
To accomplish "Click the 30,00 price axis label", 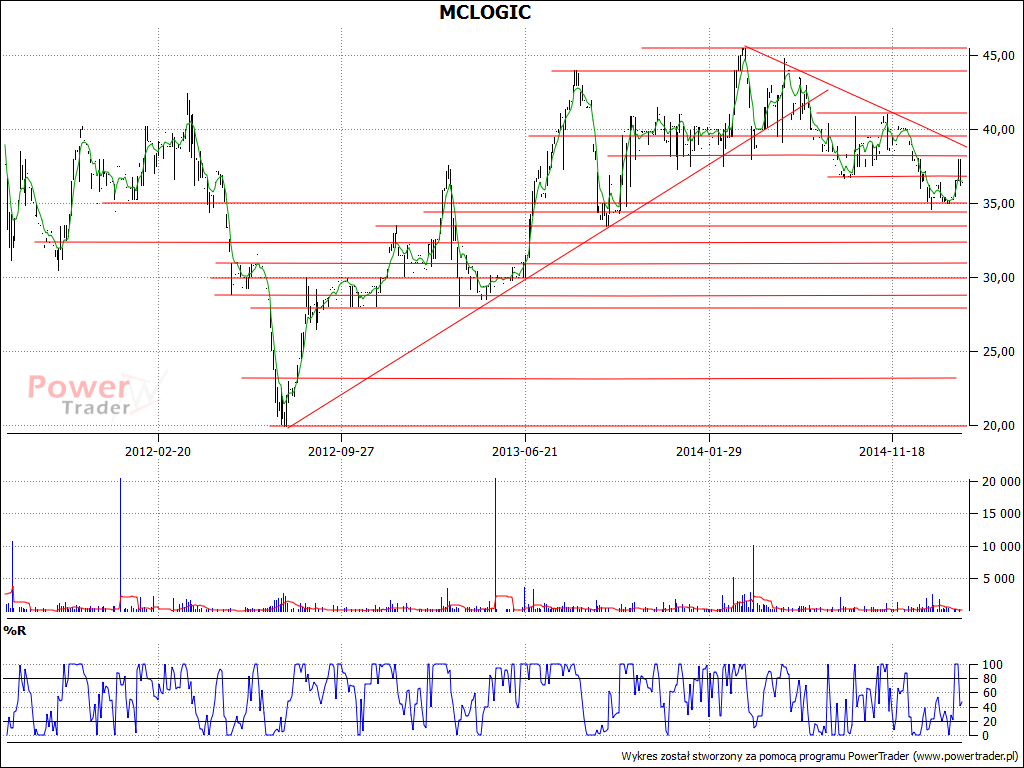I will click(999, 278).
